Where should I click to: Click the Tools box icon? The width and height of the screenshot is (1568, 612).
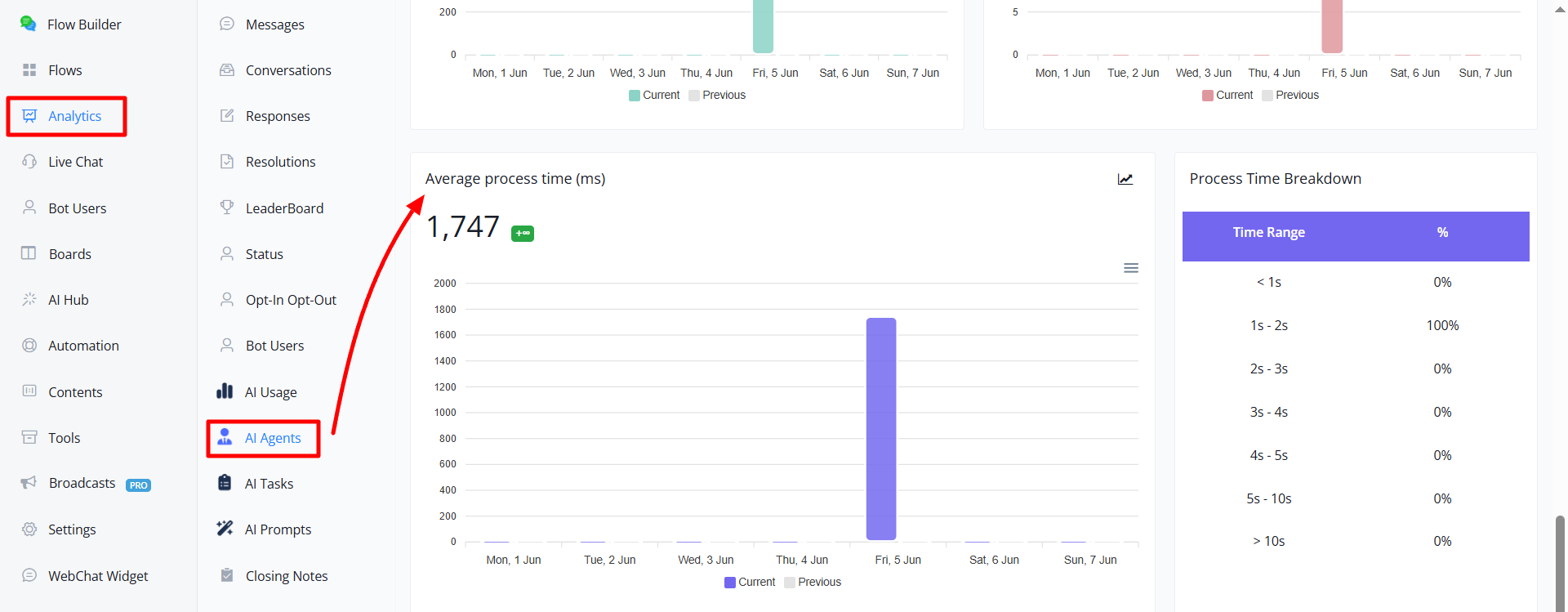pyautogui.click(x=29, y=437)
